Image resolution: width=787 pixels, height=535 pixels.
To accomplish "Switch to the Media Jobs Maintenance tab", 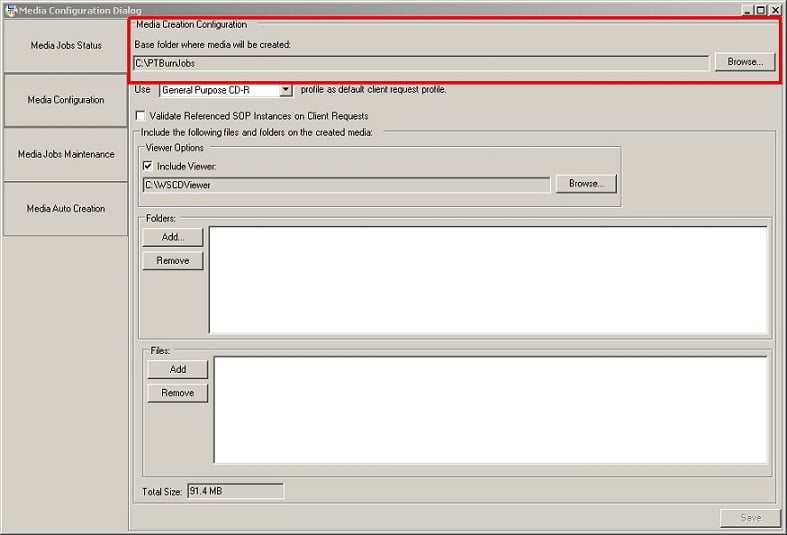I will 66,155.
